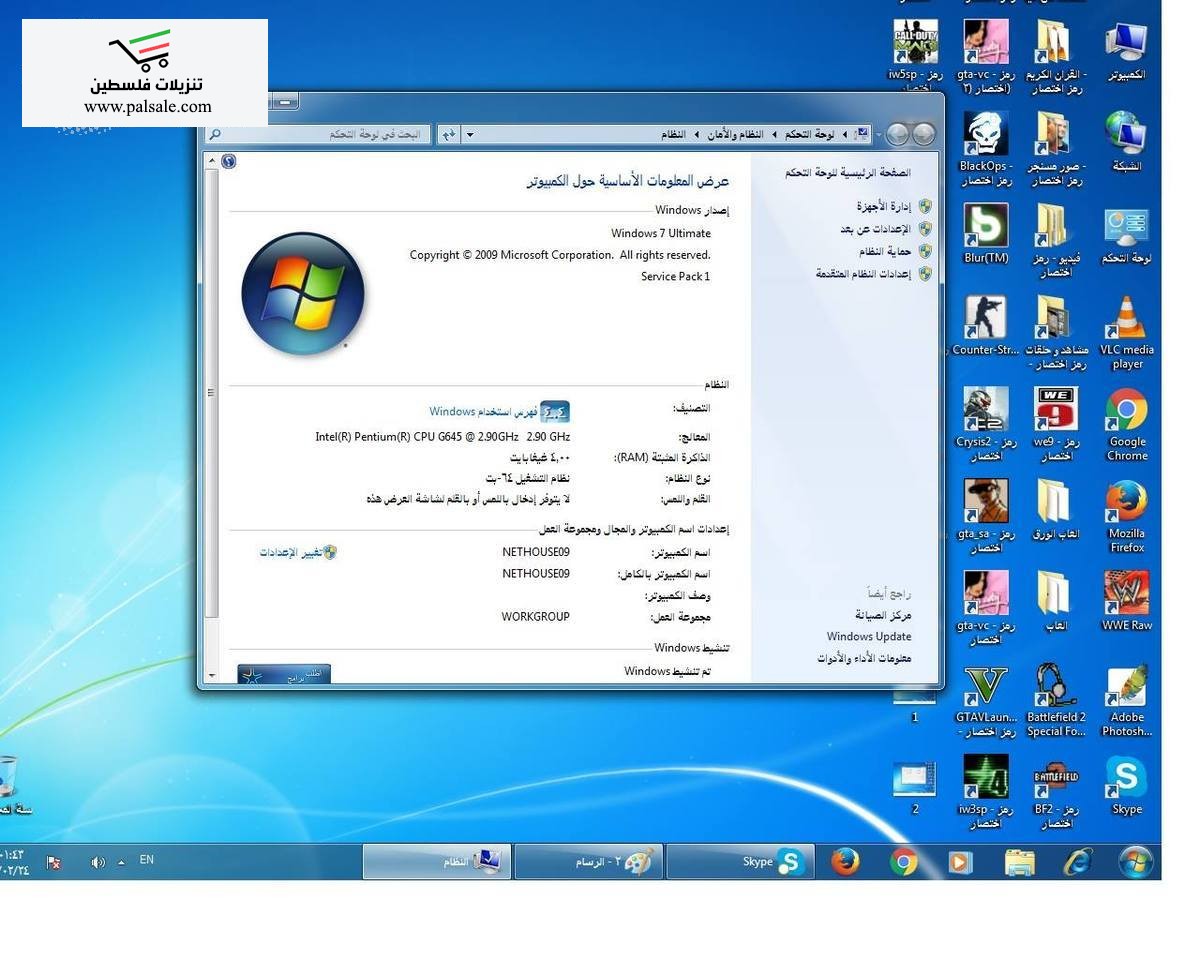Click the address bar refresh button
The image size is (1200, 960).
click(x=449, y=134)
